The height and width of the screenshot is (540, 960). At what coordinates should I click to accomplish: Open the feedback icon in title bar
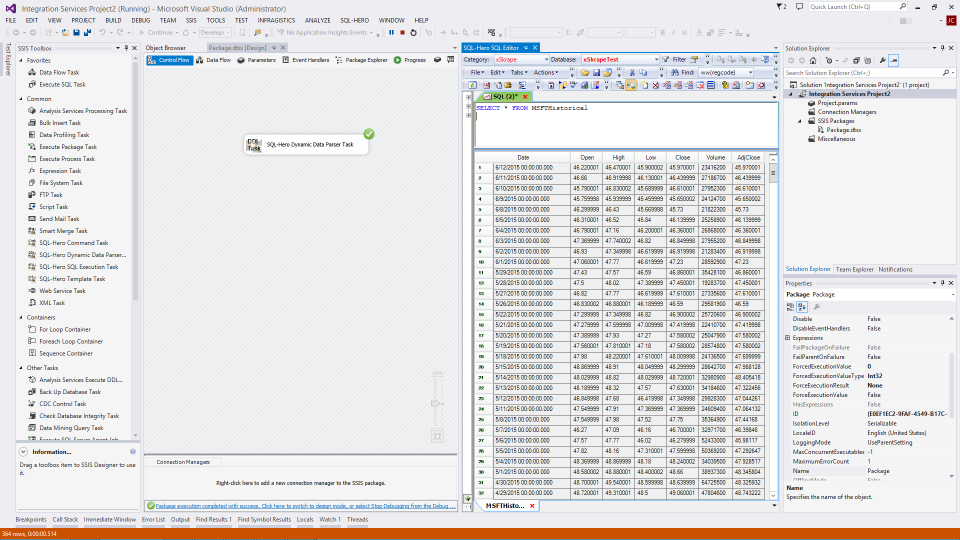800,7
